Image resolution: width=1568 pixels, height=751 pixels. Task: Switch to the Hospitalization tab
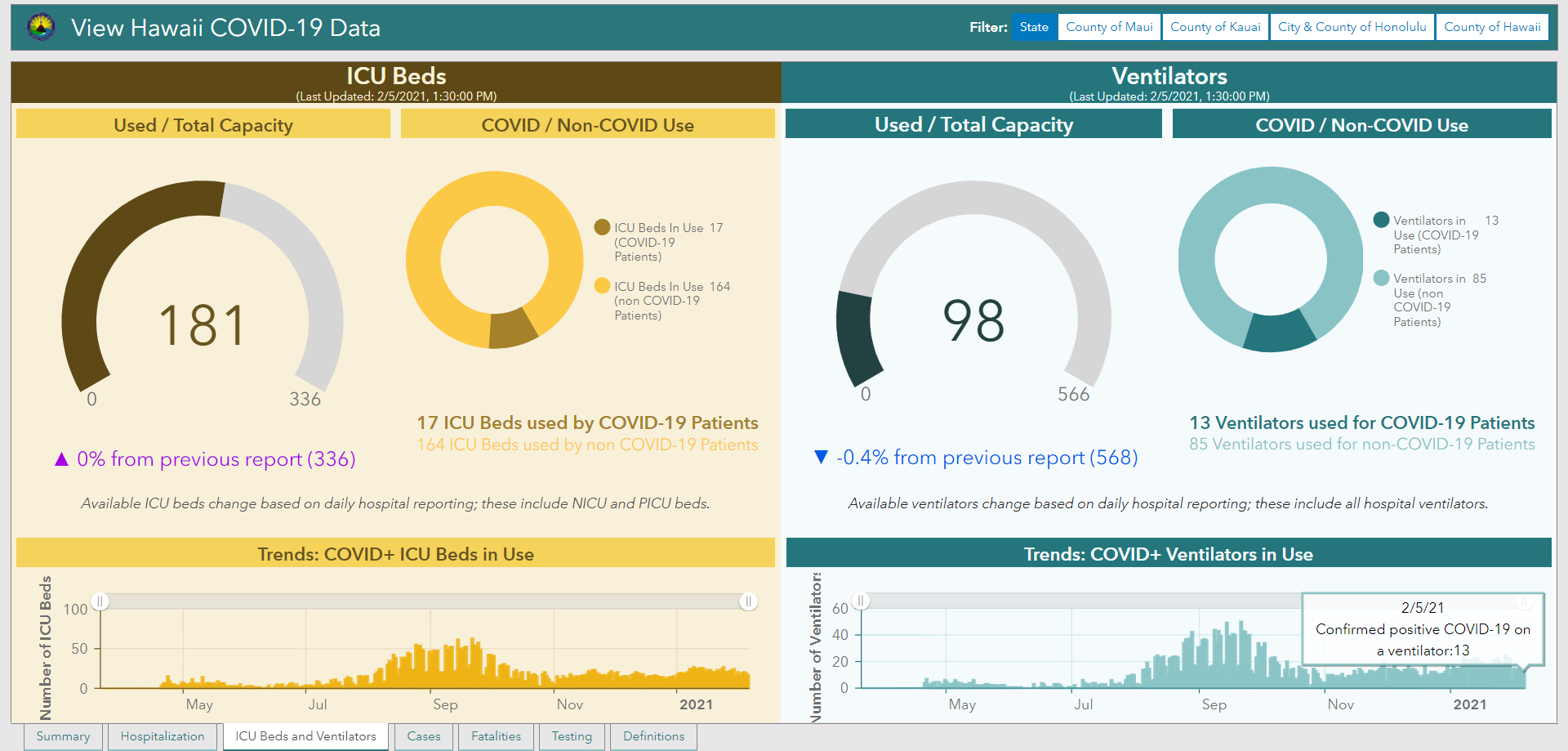pos(163,736)
